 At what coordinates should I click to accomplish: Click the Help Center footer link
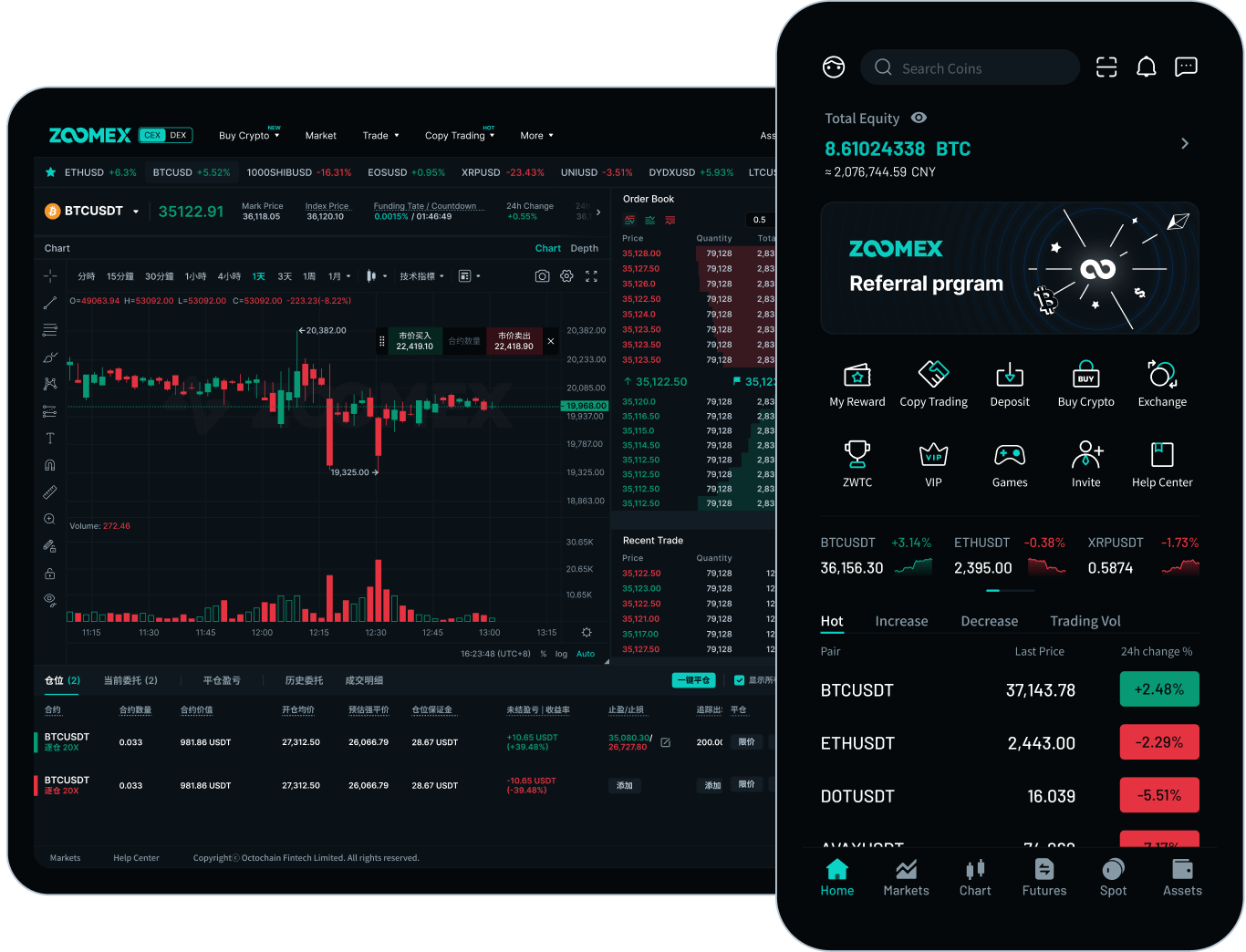(x=136, y=858)
